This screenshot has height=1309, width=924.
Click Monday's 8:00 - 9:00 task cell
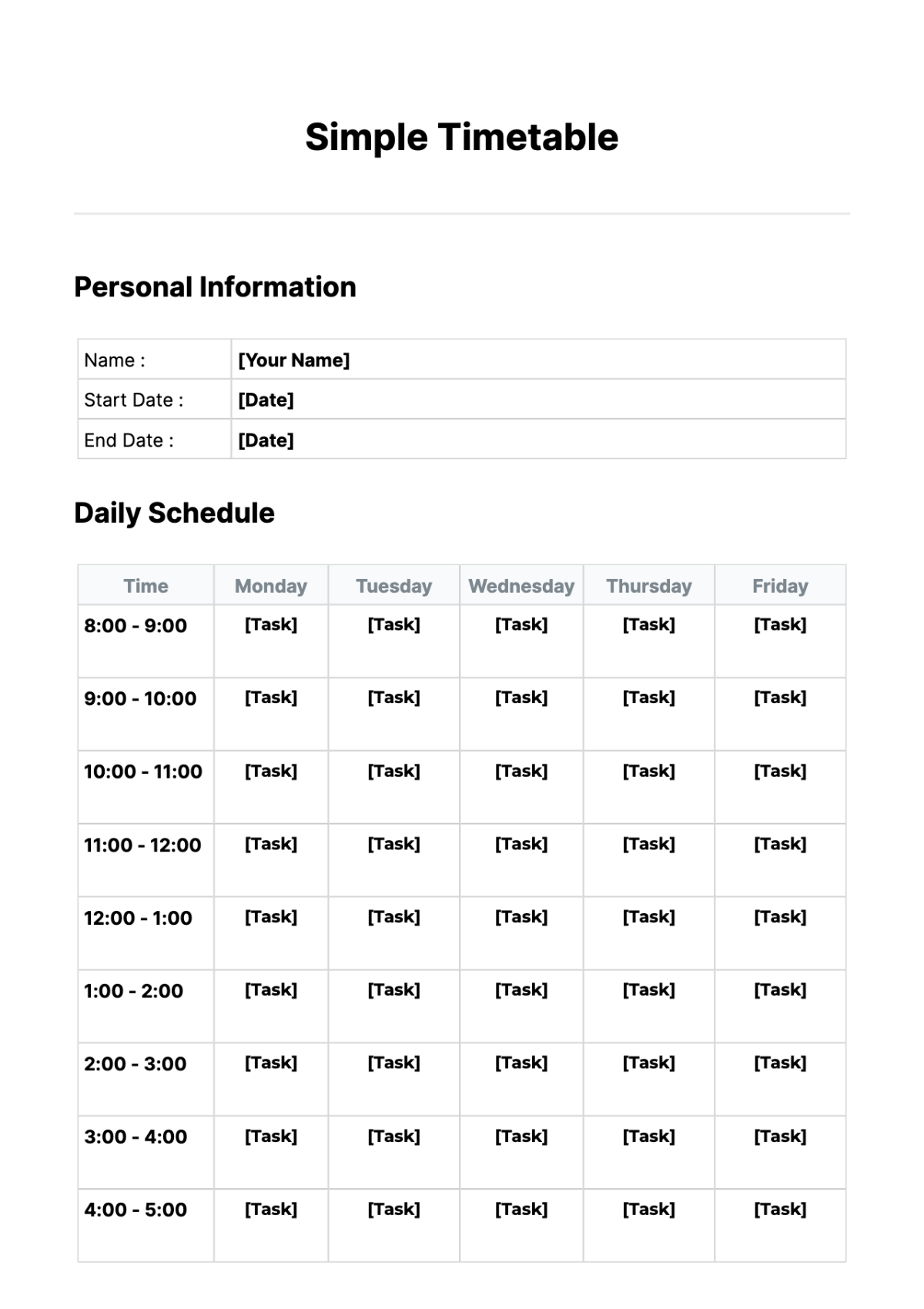click(x=270, y=624)
